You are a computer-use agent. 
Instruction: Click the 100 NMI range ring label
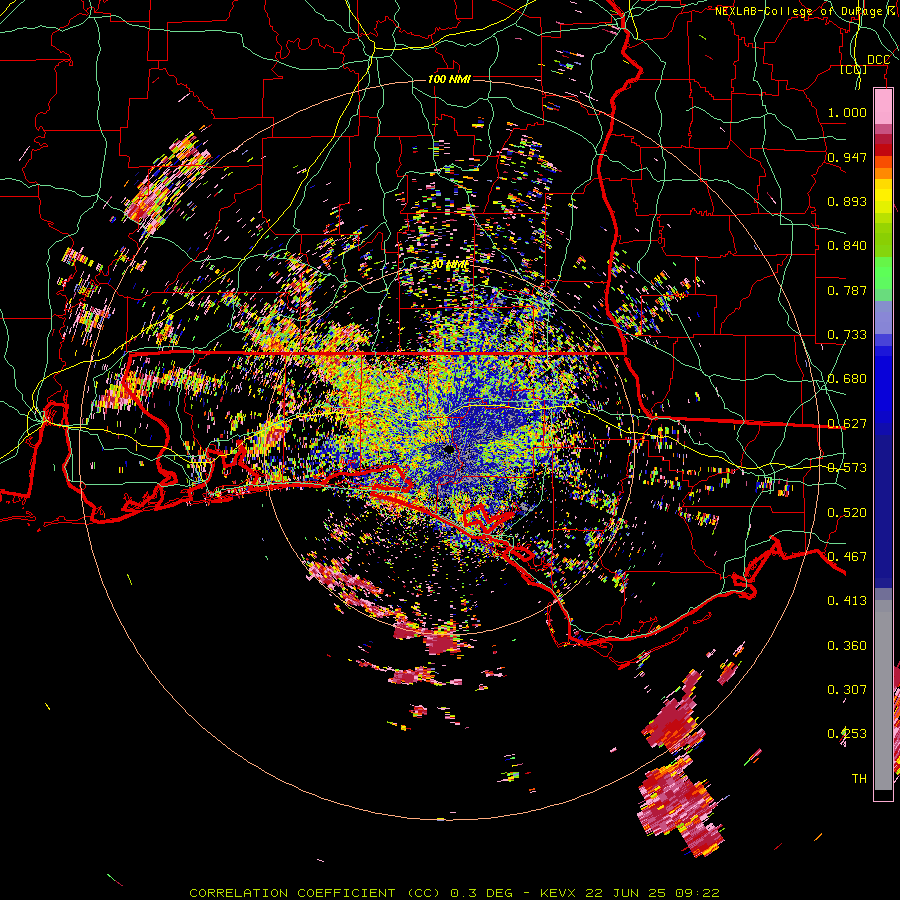tap(449, 79)
